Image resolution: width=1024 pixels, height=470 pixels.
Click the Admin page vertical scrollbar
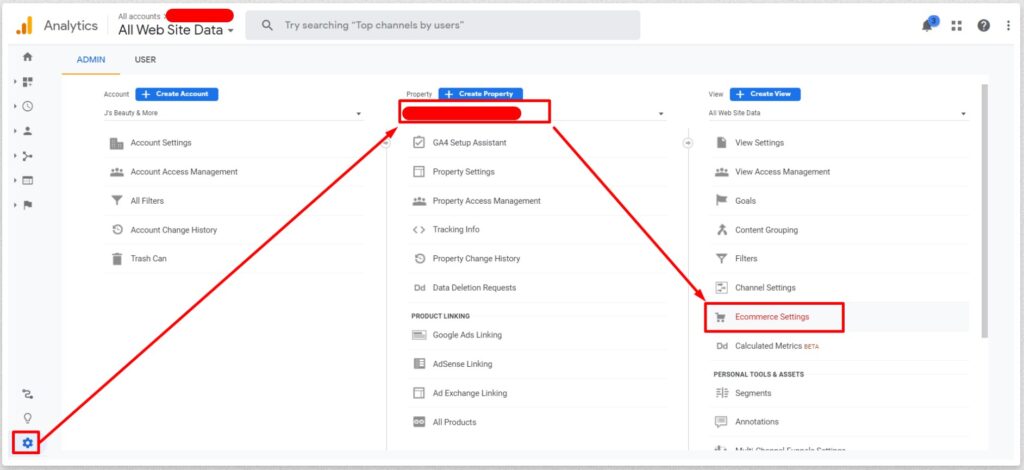click(985, 211)
